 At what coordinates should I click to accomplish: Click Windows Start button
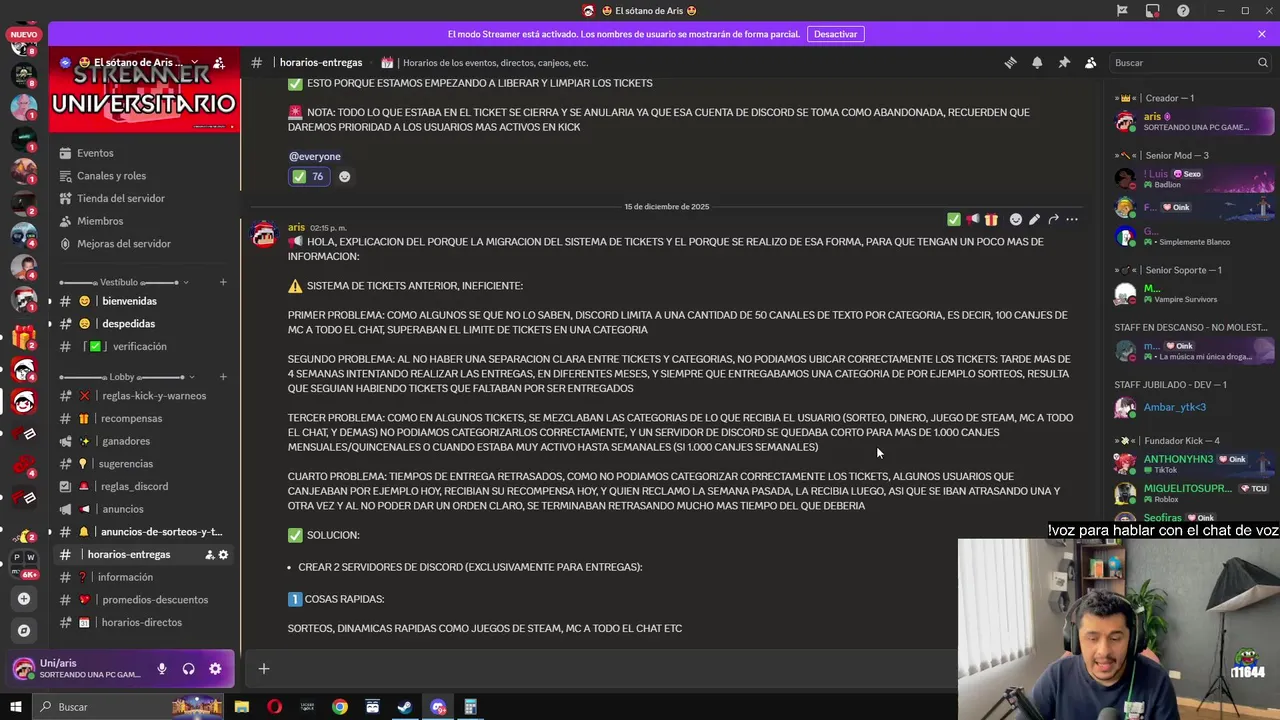(16, 707)
